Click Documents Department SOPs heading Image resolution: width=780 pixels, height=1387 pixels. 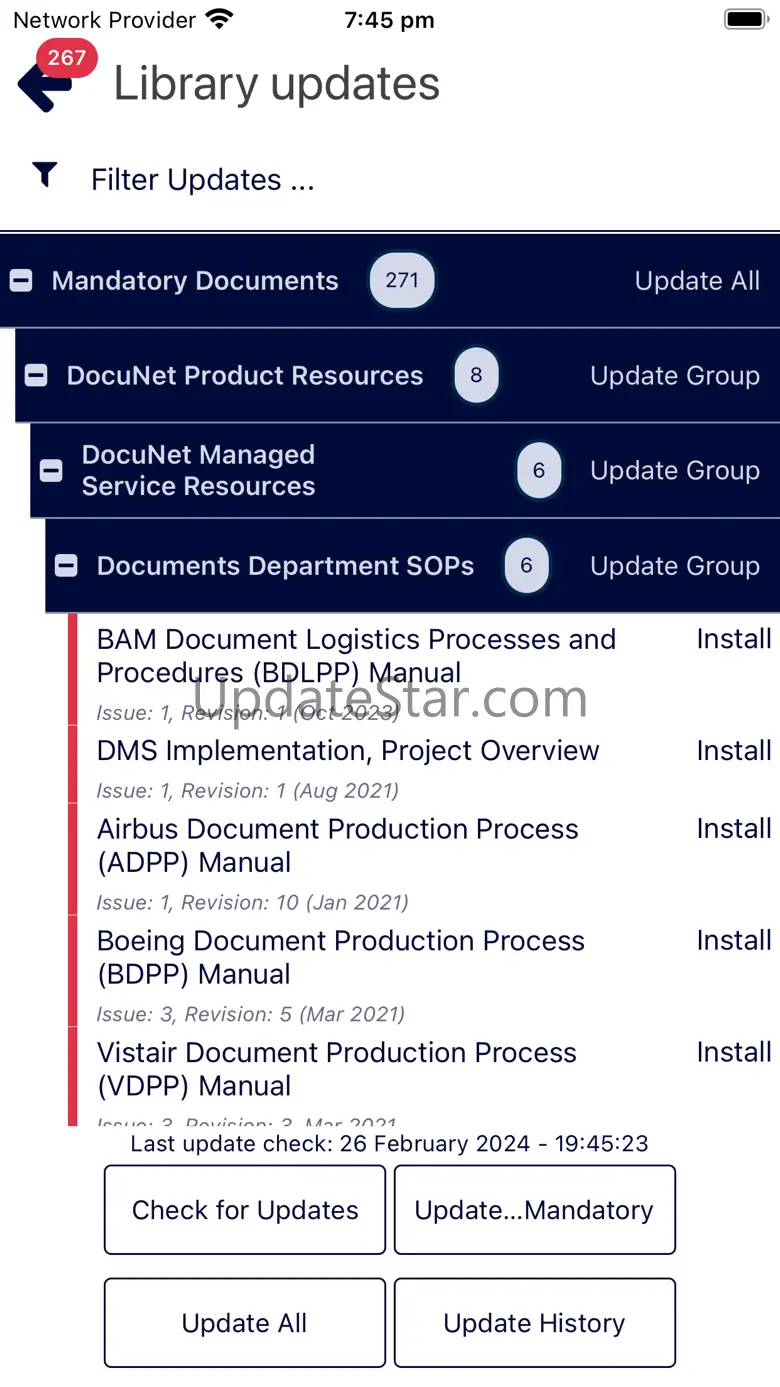click(x=285, y=566)
